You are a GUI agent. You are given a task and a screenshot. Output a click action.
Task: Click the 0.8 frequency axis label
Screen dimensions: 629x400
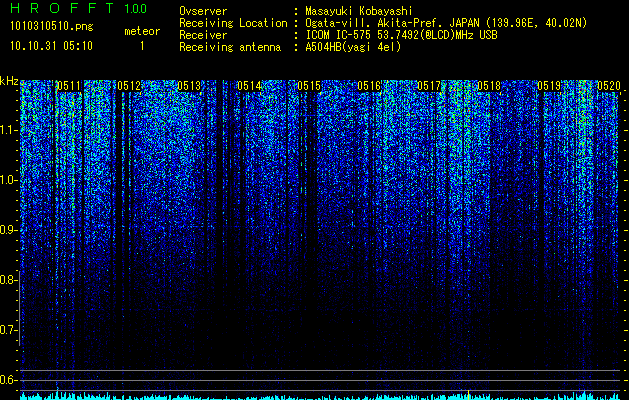pyautogui.click(x=8, y=280)
